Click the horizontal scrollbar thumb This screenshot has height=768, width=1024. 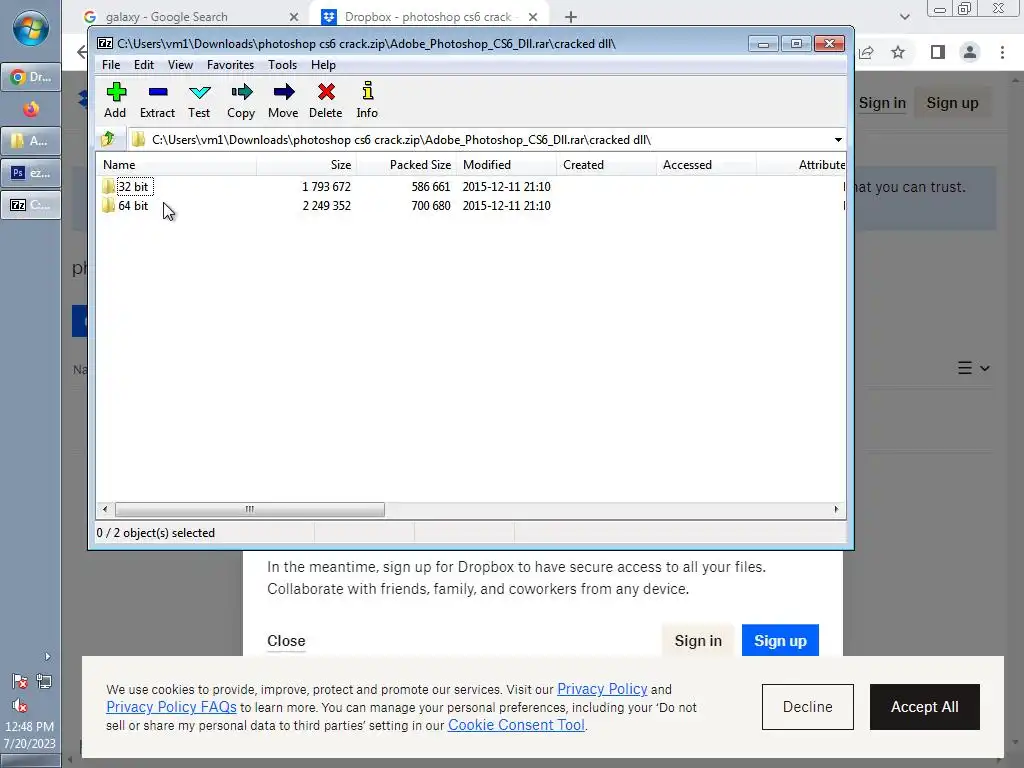[249, 509]
